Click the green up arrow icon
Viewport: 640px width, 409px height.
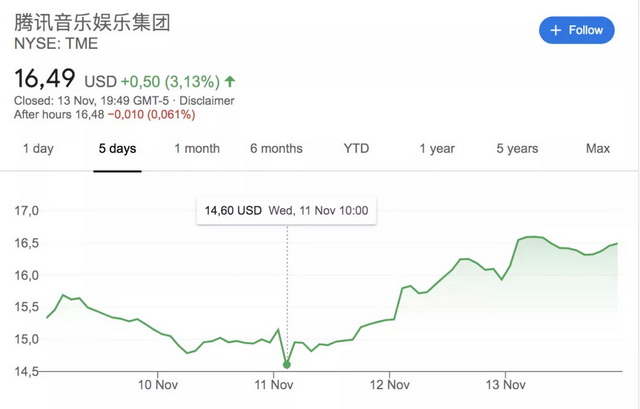click(x=231, y=80)
